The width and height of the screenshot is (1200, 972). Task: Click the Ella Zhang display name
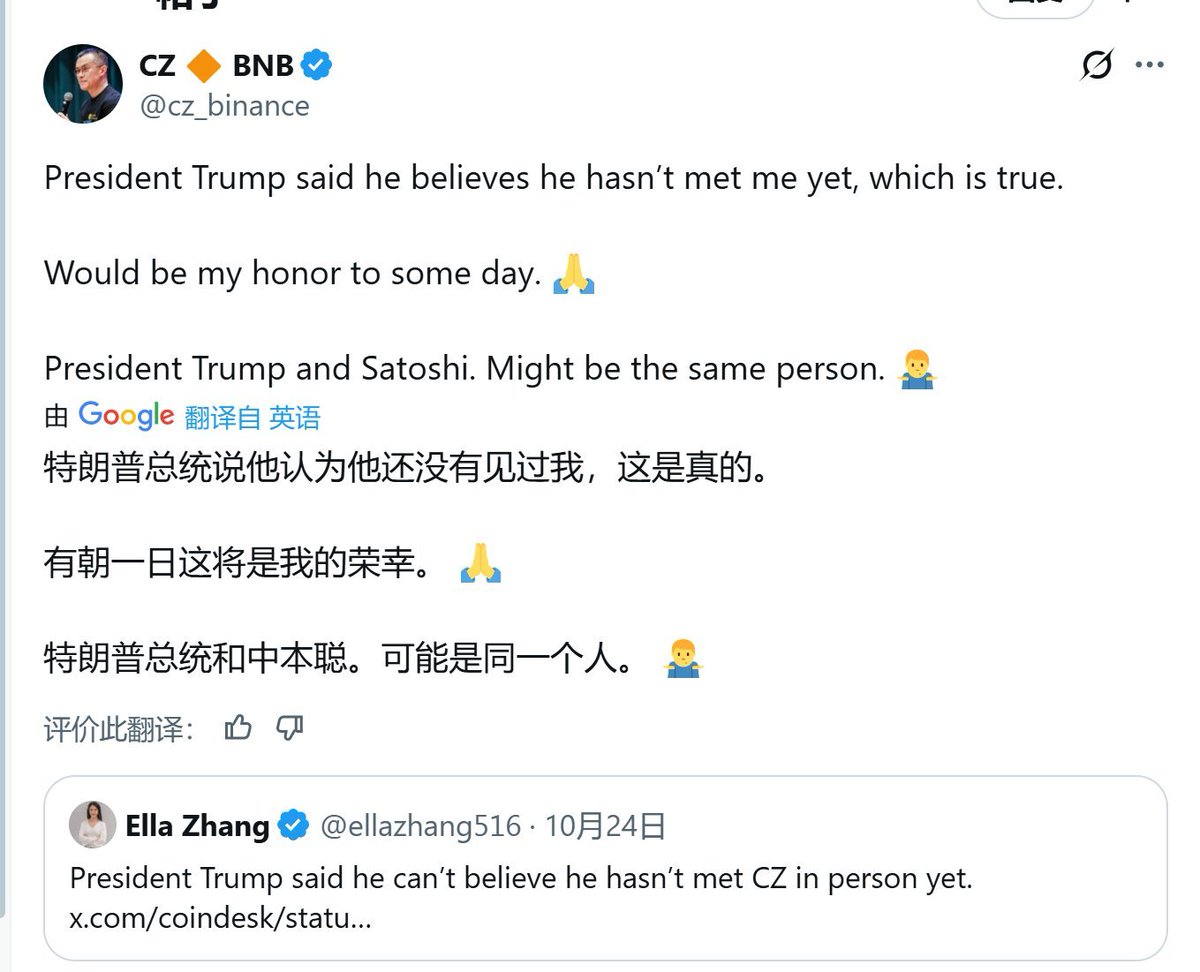tap(197, 826)
